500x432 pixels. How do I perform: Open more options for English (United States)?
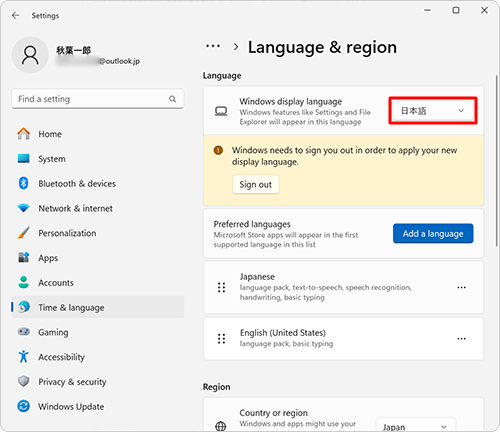[x=461, y=339]
